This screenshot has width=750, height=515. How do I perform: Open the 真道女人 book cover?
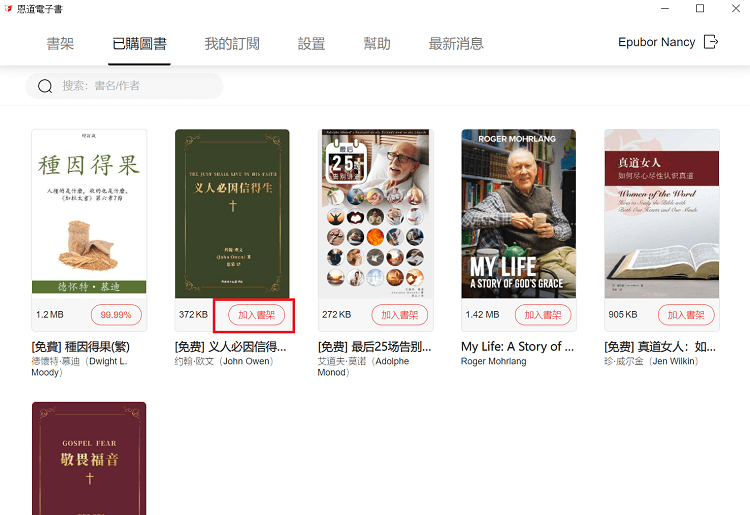coord(662,213)
